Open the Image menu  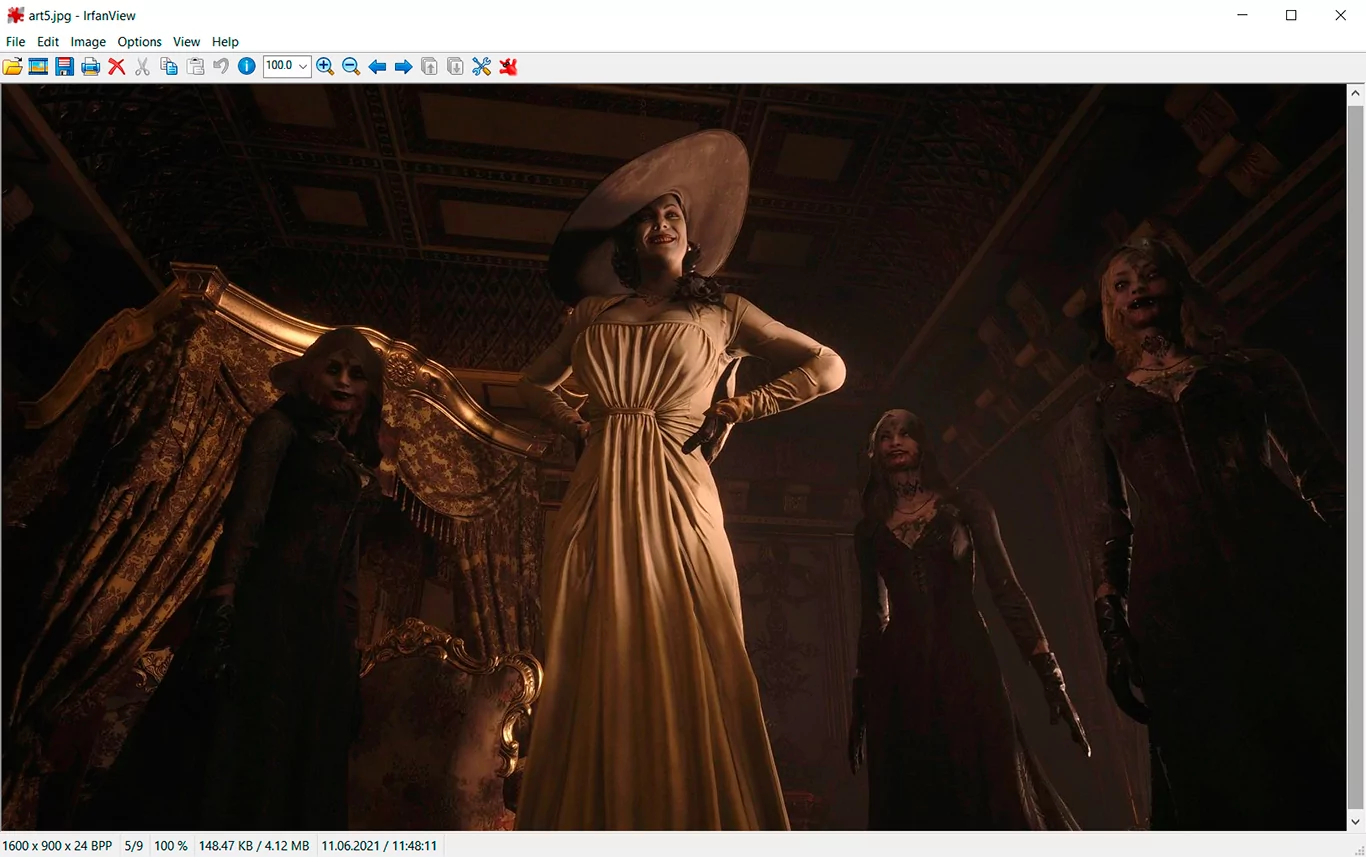point(88,42)
